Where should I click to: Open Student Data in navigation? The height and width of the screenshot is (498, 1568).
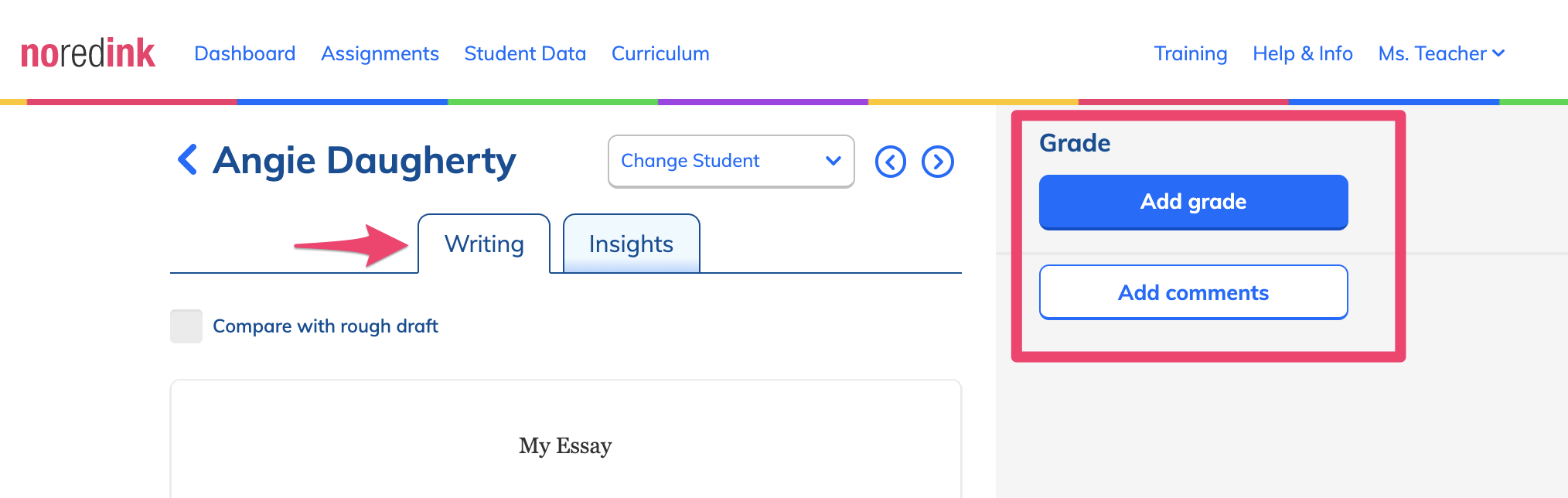(x=525, y=53)
